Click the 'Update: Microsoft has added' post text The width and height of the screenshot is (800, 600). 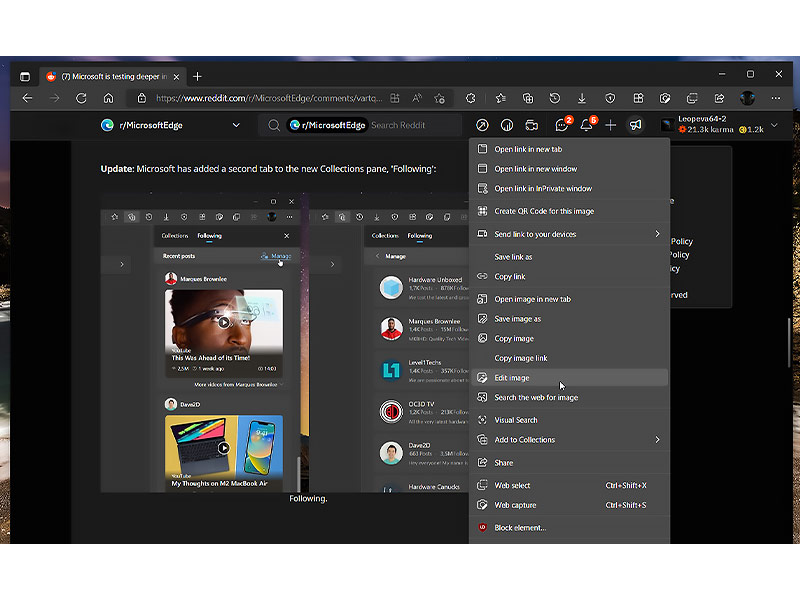[x=268, y=169]
